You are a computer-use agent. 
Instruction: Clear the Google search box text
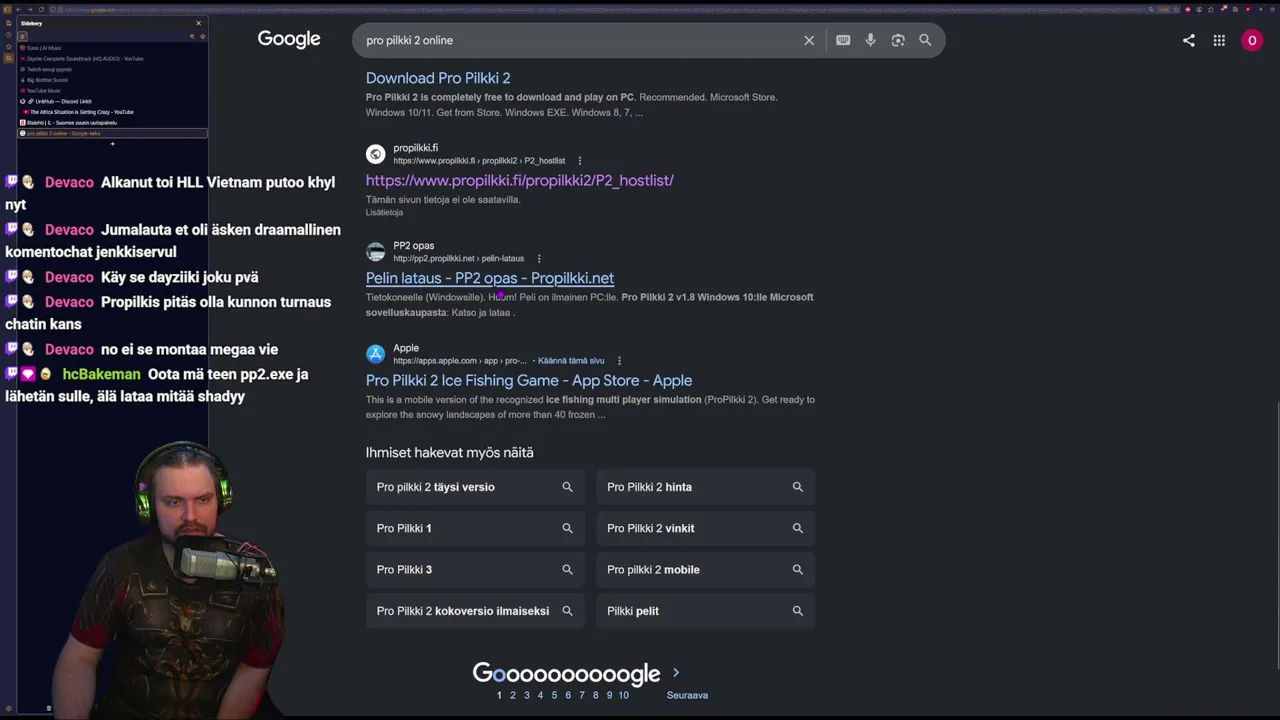coord(809,40)
